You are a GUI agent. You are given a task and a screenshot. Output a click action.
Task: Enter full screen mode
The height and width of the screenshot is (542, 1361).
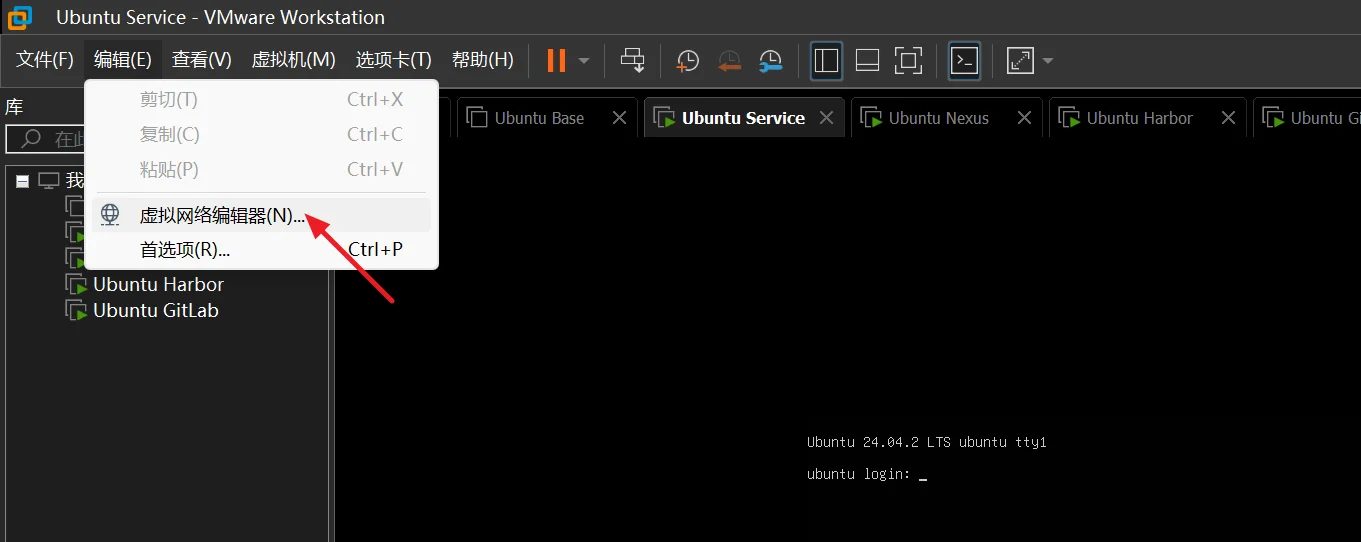908,60
